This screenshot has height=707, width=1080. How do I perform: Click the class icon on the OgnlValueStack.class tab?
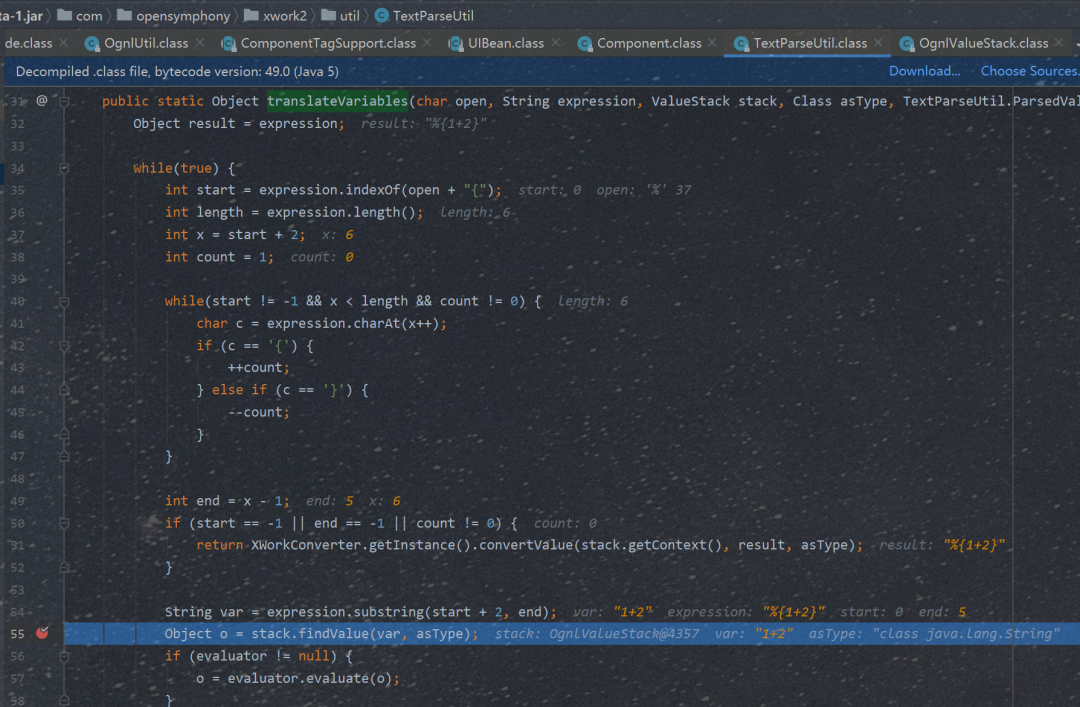pyautogui.click(x=906, y=43)
